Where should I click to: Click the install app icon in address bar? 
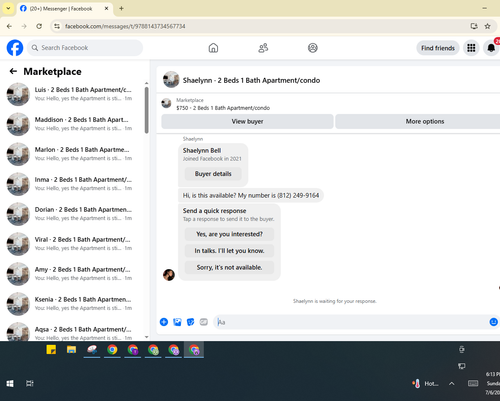coord(474,26)
